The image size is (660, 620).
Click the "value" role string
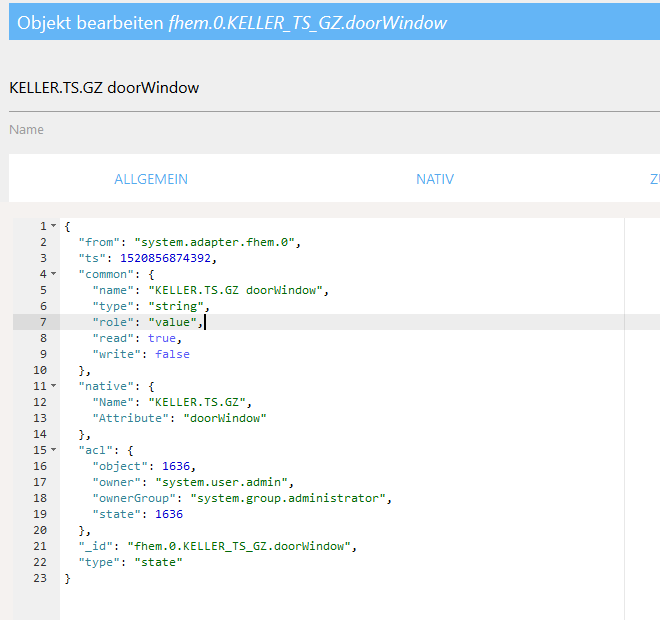[173, 322]
